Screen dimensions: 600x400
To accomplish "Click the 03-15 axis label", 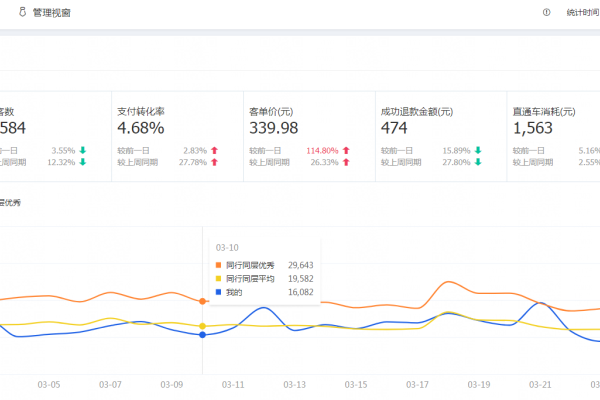I will [356, 385].
